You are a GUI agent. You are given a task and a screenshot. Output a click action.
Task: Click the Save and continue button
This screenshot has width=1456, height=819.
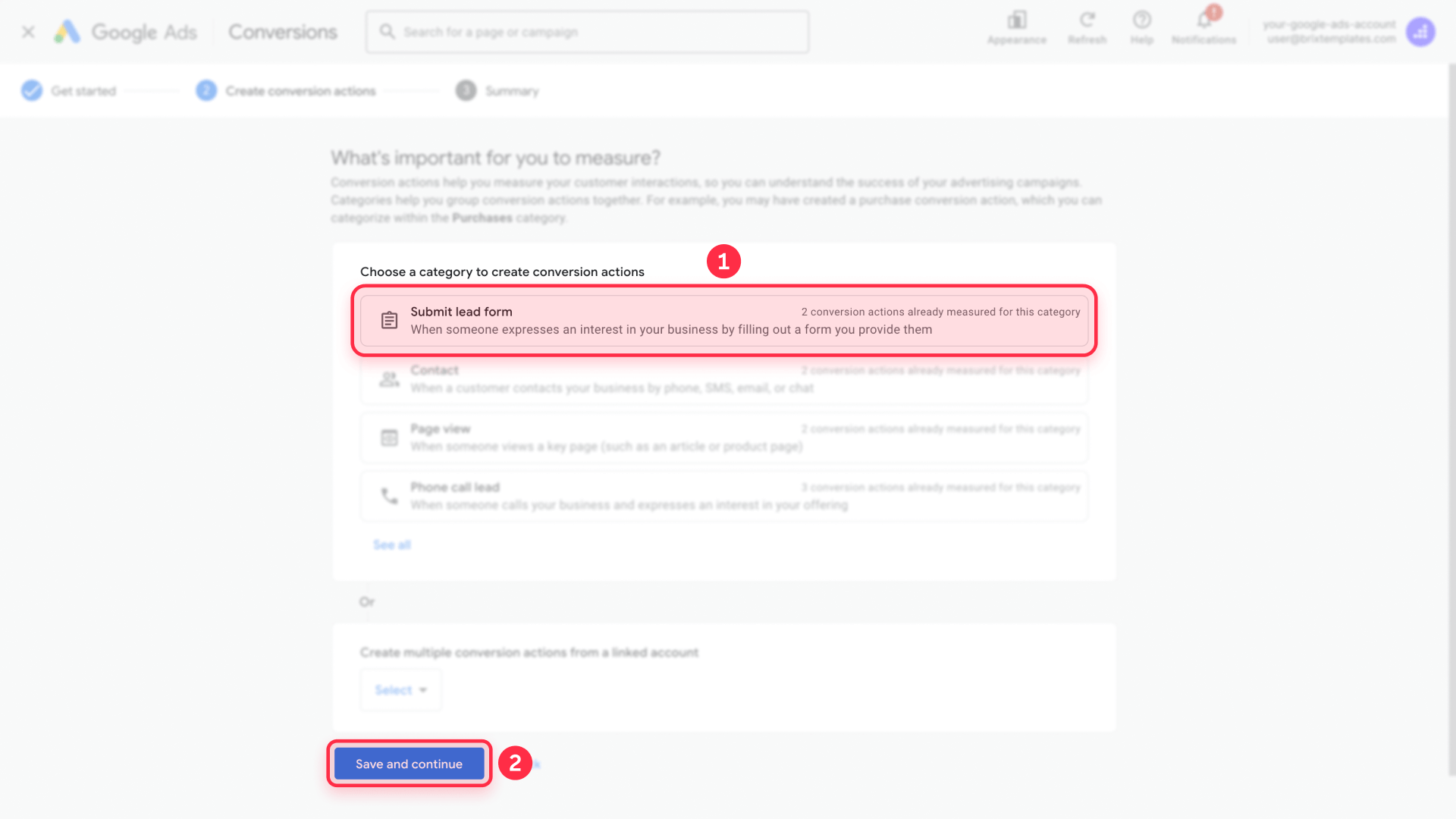409,764
